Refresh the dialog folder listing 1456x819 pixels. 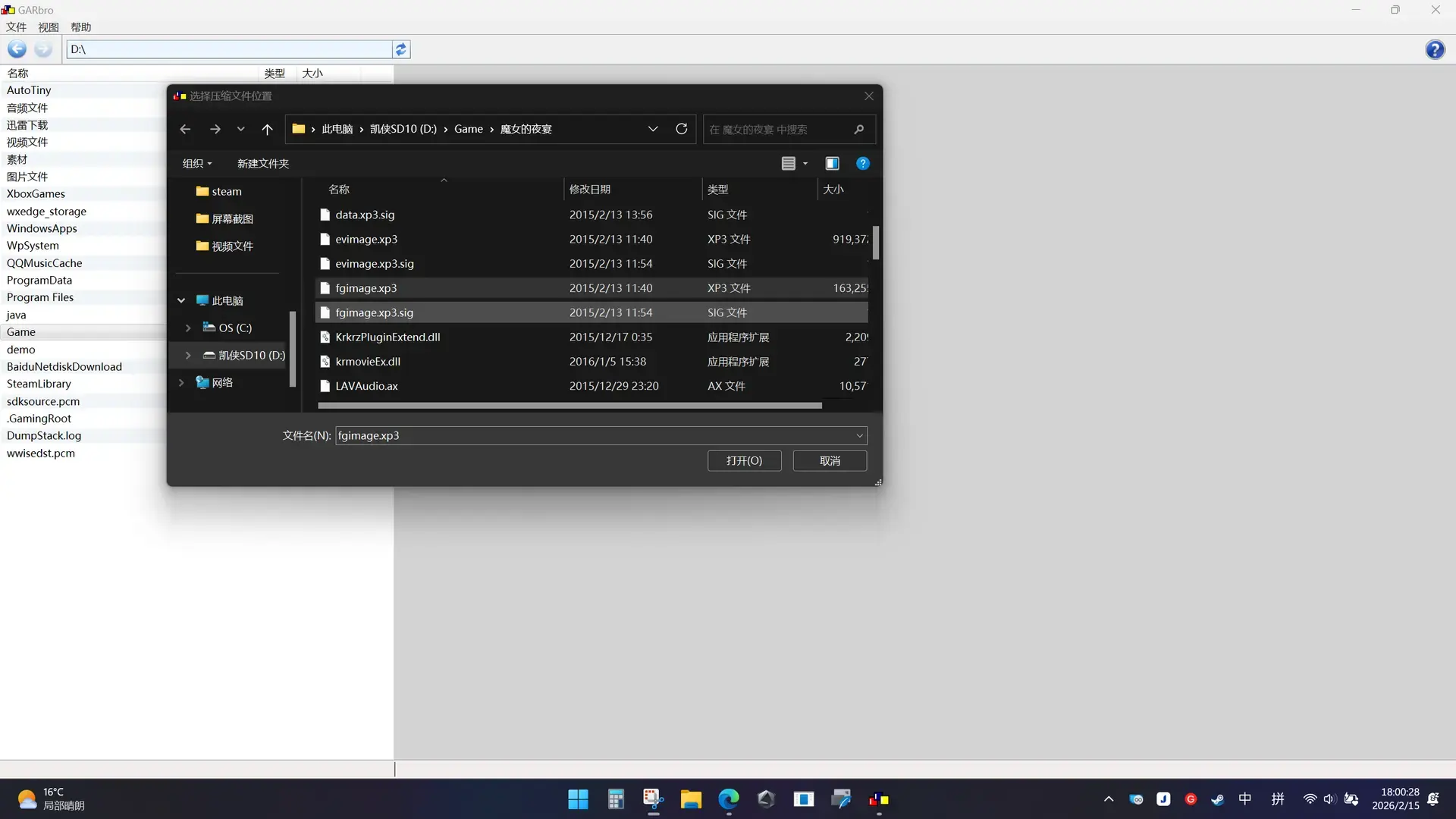click(681, 129)
